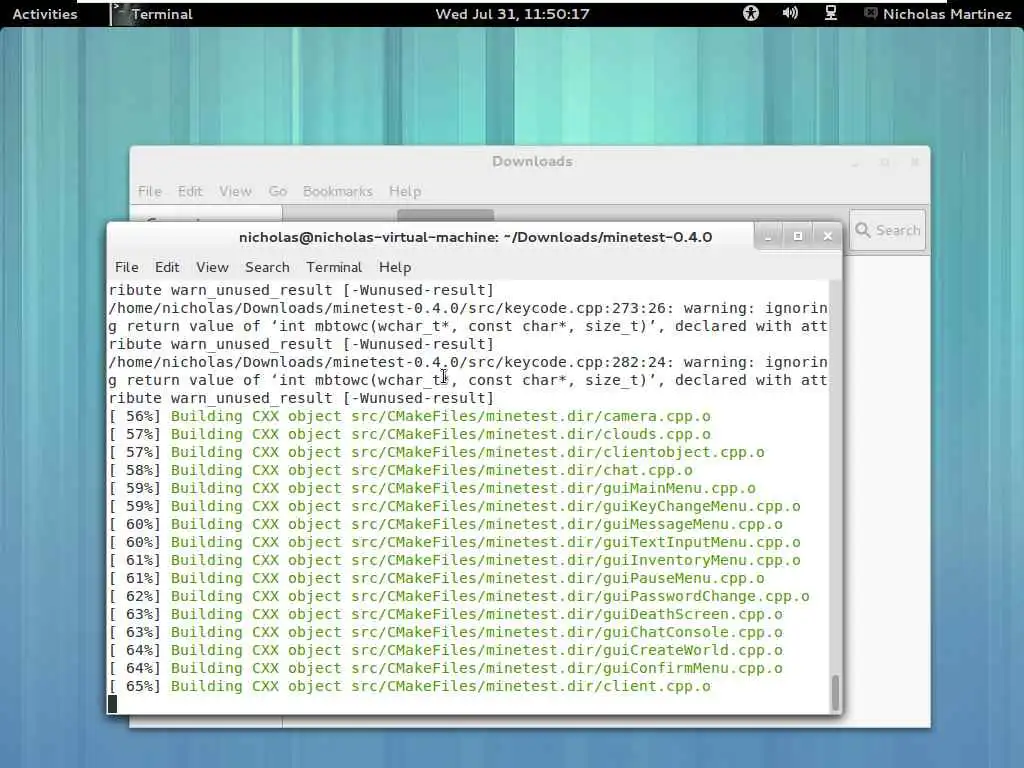Minimize the terminal window

(x=768, y=236)
